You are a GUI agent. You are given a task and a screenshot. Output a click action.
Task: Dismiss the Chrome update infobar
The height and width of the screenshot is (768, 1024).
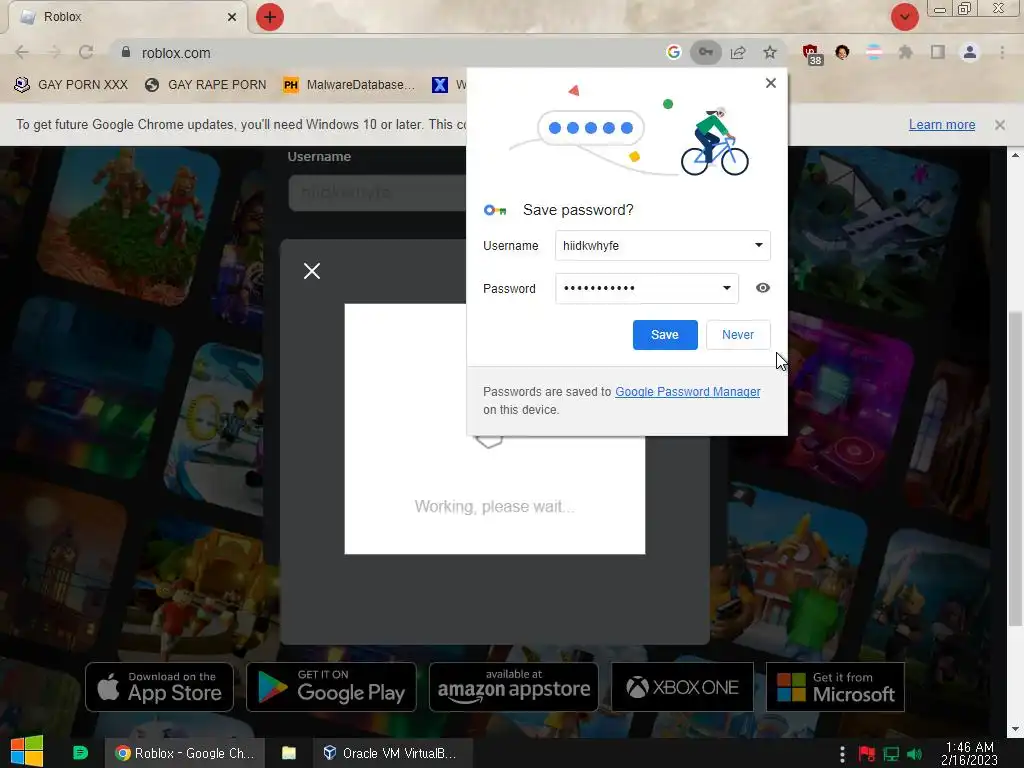(x=1000, y=125)
